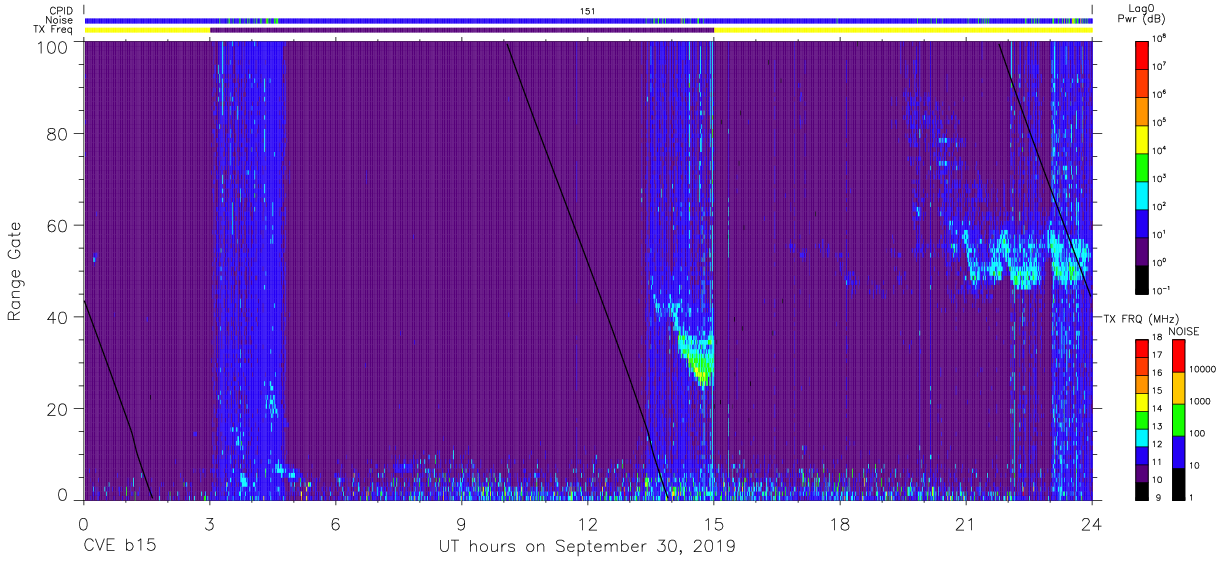Click the black segment of NOISE colorbar
1228x567 pixels.
1178,482
